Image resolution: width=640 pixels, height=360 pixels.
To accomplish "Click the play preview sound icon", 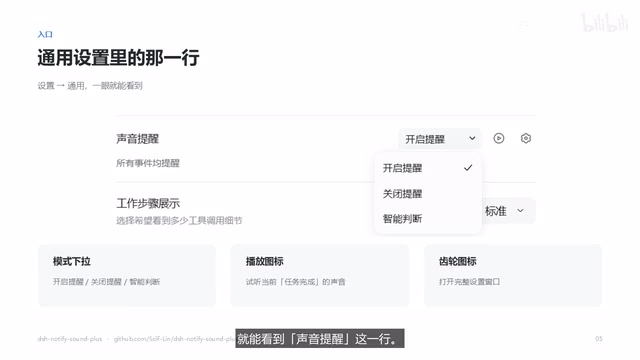I will (499, 138).
